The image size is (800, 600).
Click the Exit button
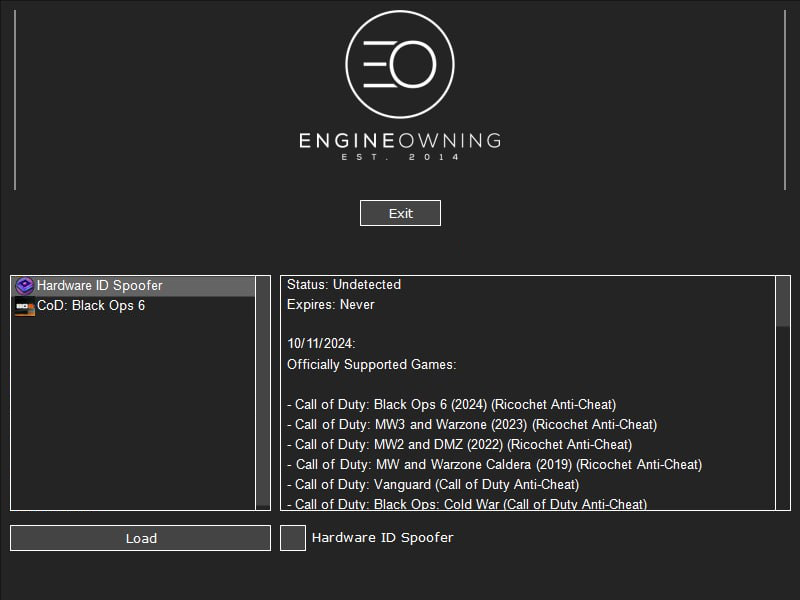(x=400, y=213)
